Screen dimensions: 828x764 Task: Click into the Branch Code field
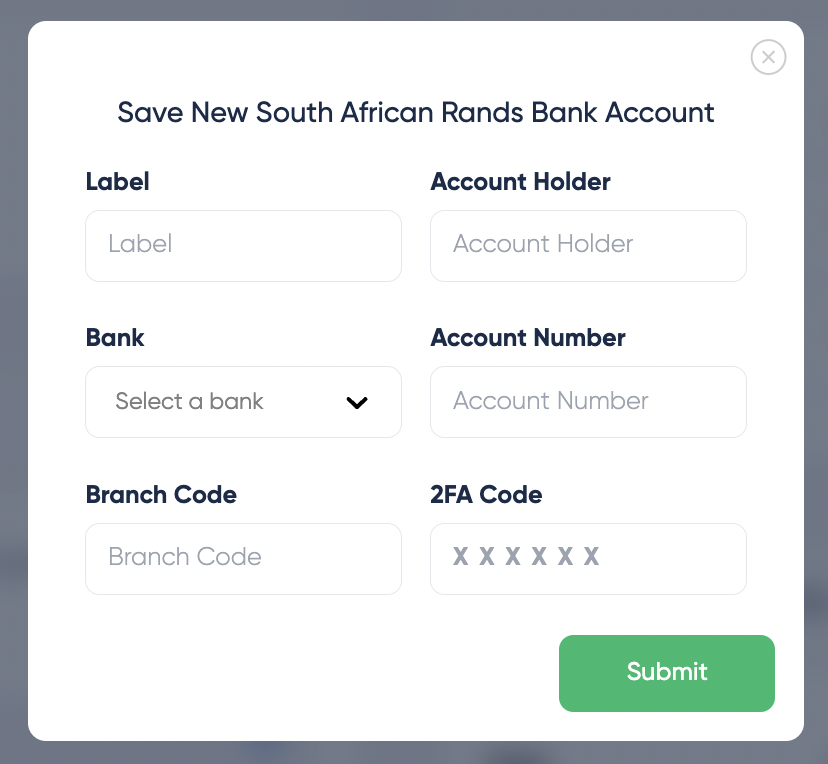pyautogui.click(x=243, y=559)
